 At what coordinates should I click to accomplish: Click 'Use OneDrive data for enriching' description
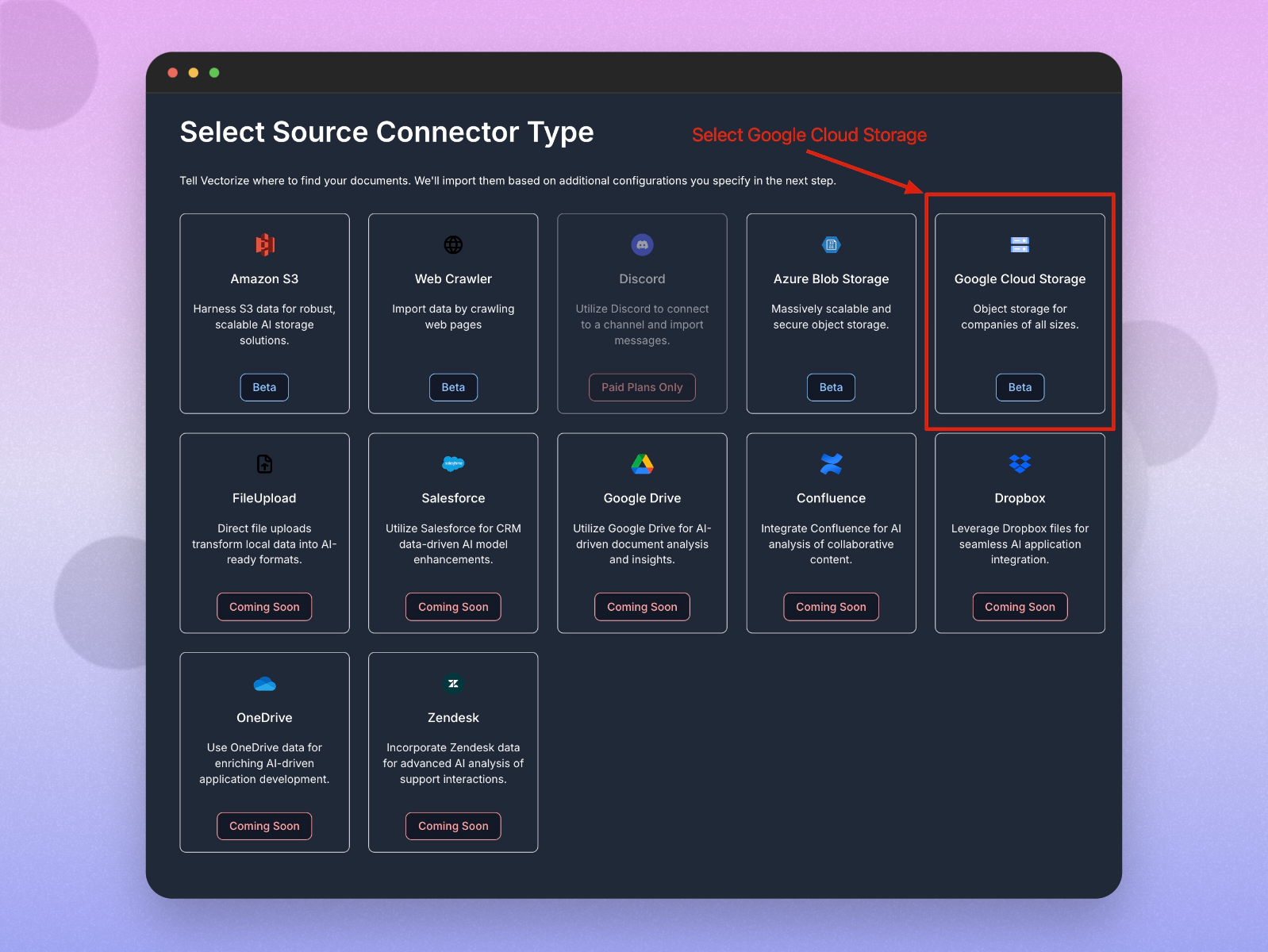coord(264,763)
